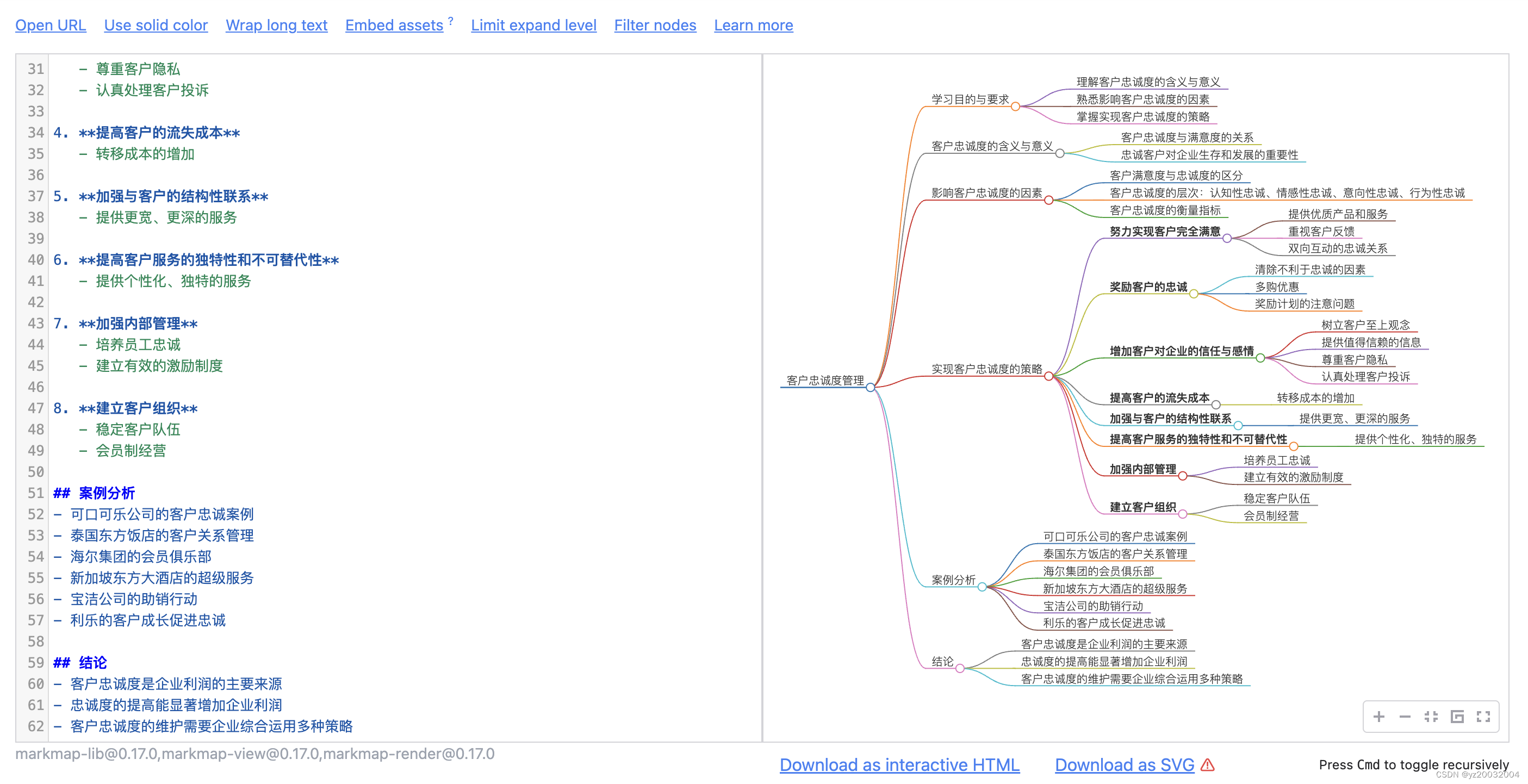Click the fullscreen icon in mindmap toolbar
This screenshot has height=784, width=1528.
click(x=1483, y=717)
